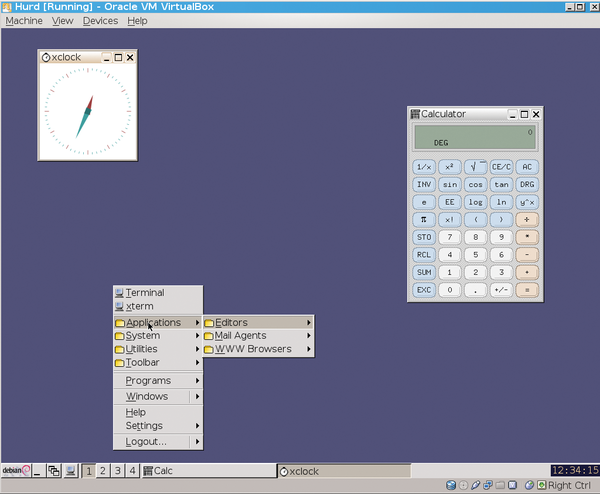
Task: Click the show desktop icon in taskbar
Action: 38,471
